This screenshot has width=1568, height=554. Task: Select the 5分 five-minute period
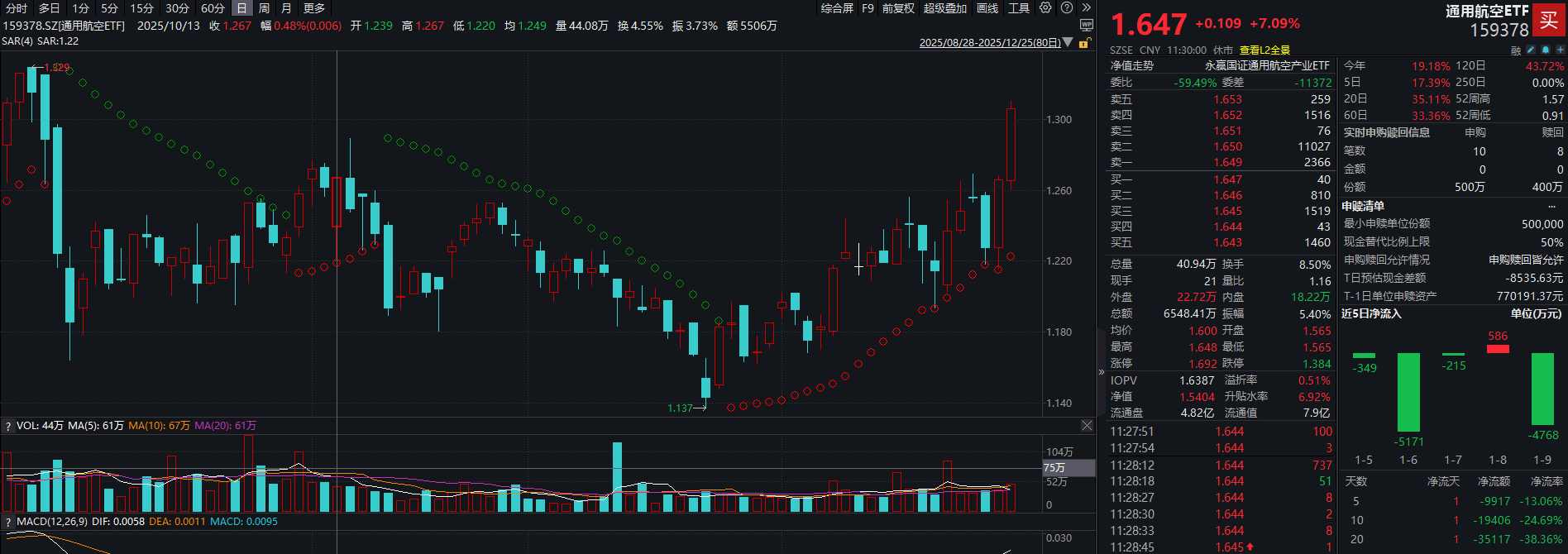pos(109,8)
